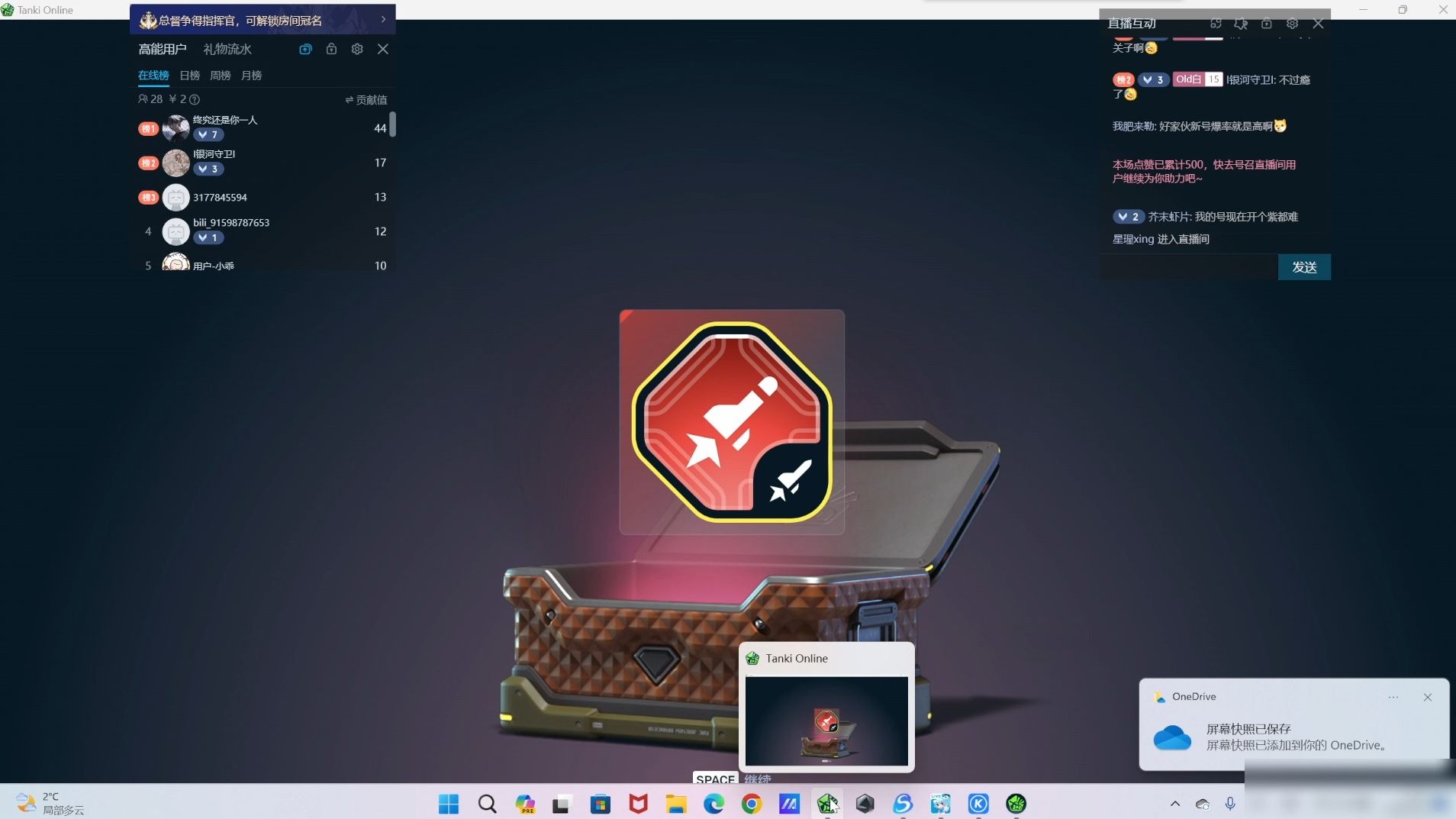Viewport: 1456px width, 819px height.
Task: Click the 发送 send button
Action: point(1304,267)
